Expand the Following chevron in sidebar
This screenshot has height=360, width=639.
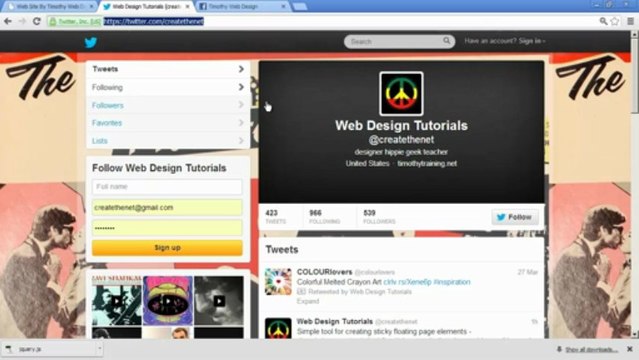241,87
